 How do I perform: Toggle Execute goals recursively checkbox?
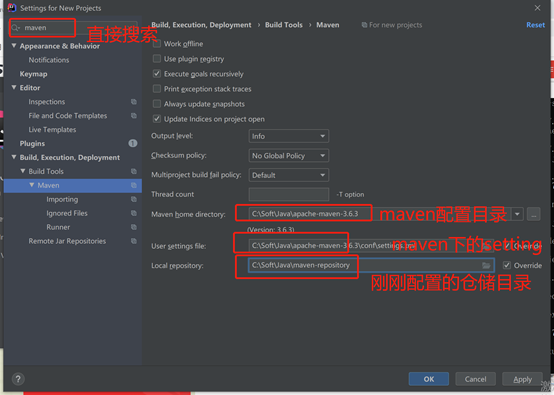[x=157, y=74]
